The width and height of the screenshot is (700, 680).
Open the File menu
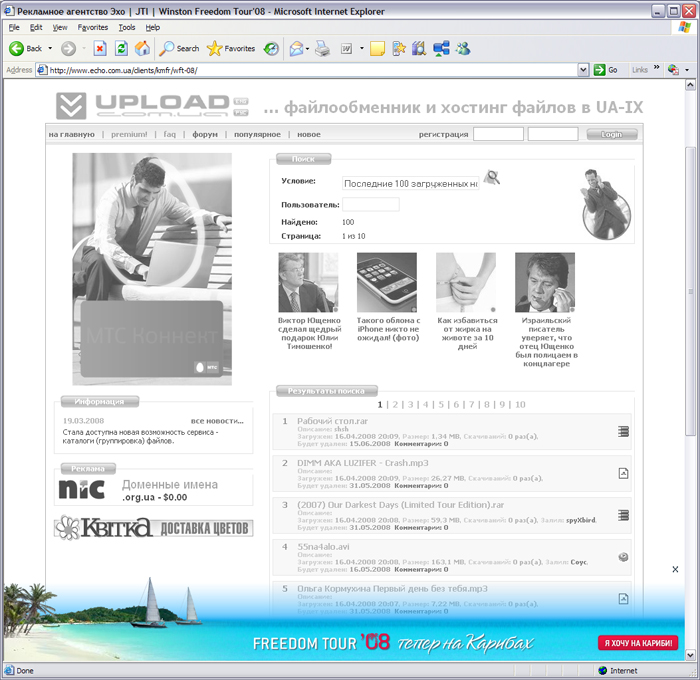tap(14, 27)
